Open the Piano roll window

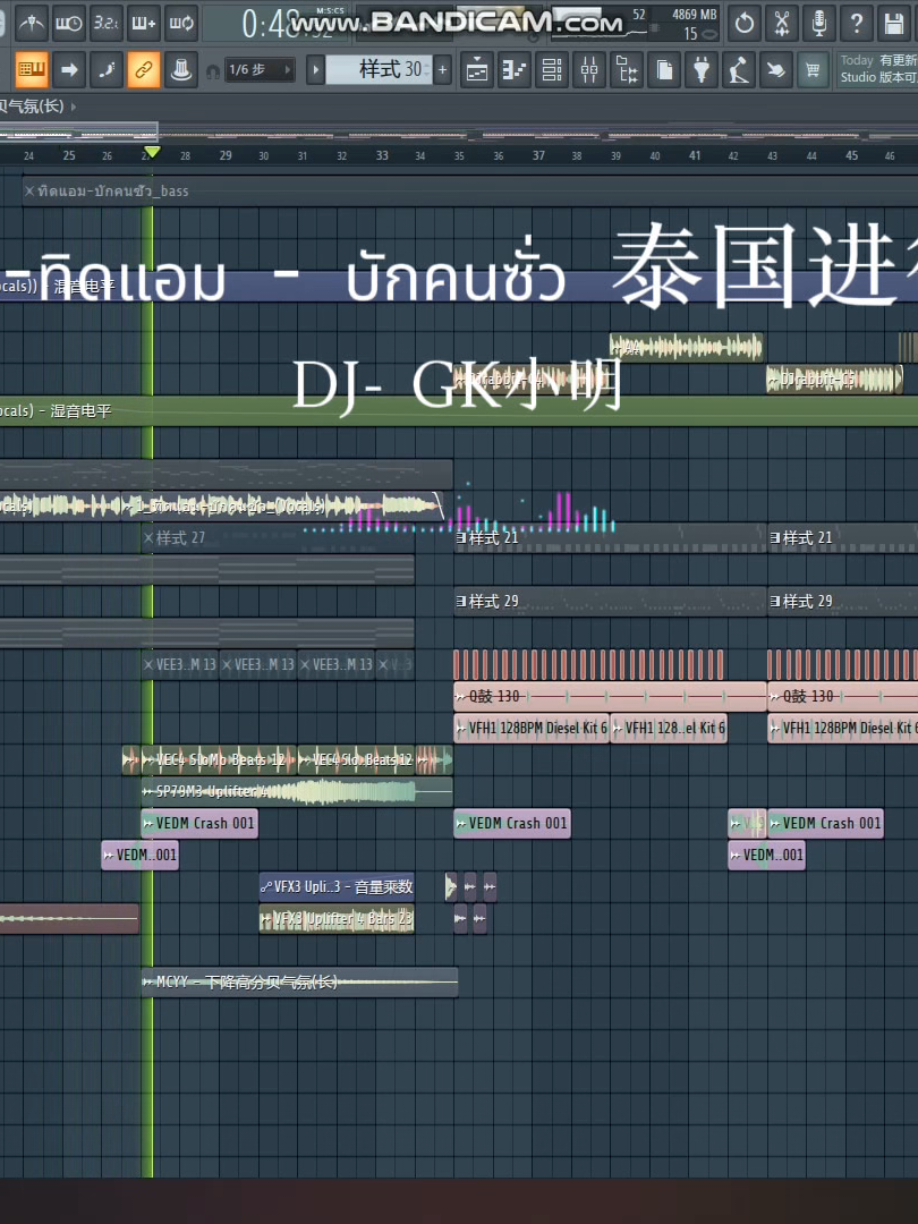(514, 70)
